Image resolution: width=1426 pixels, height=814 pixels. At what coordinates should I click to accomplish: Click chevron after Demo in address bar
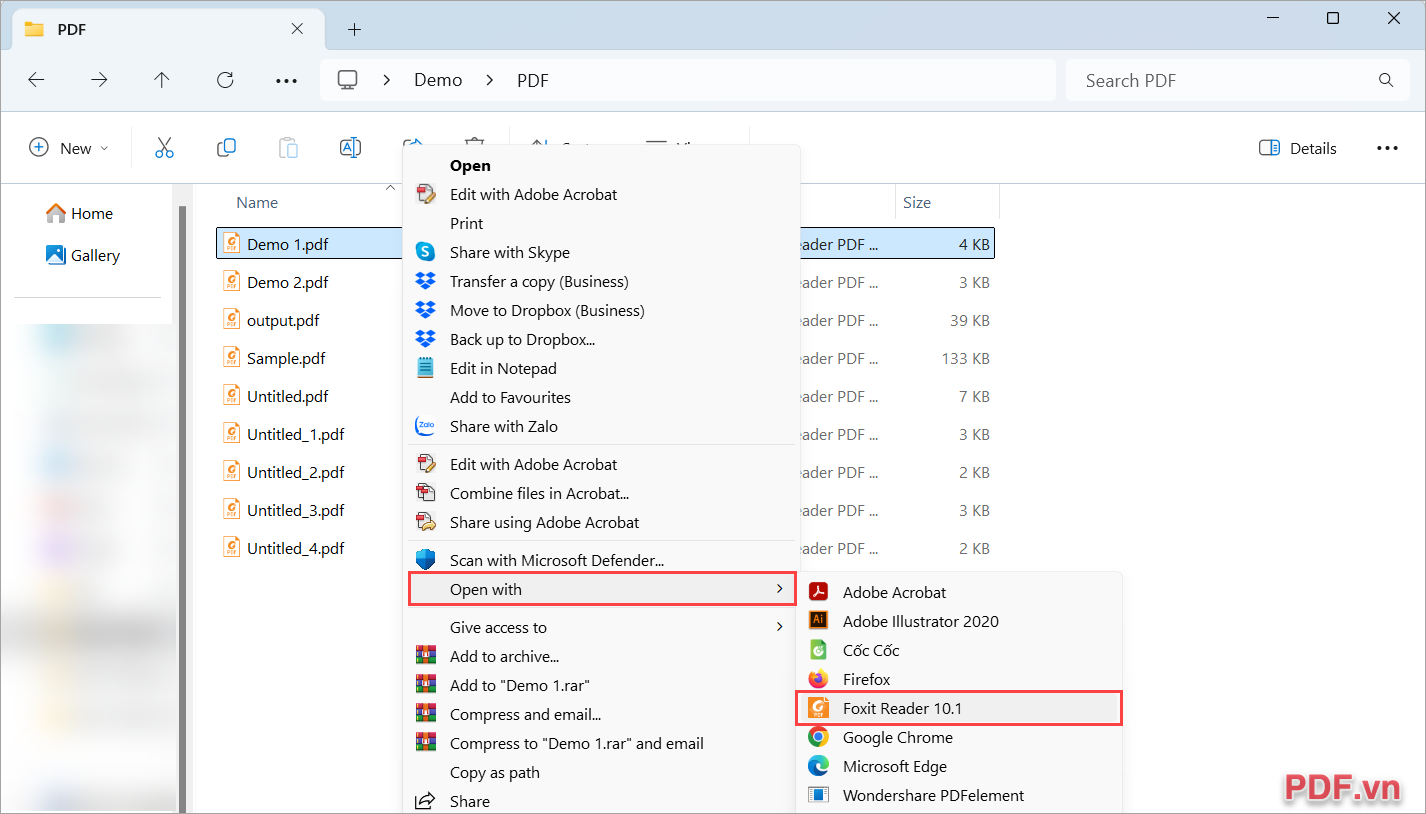490,80
